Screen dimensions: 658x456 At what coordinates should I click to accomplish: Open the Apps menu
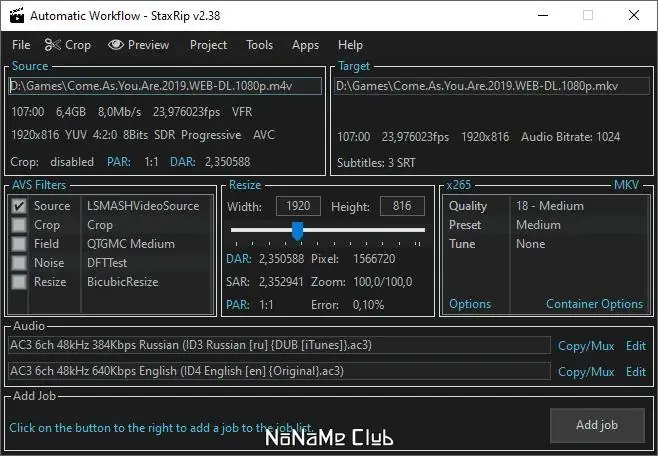[x=305, y=45]
